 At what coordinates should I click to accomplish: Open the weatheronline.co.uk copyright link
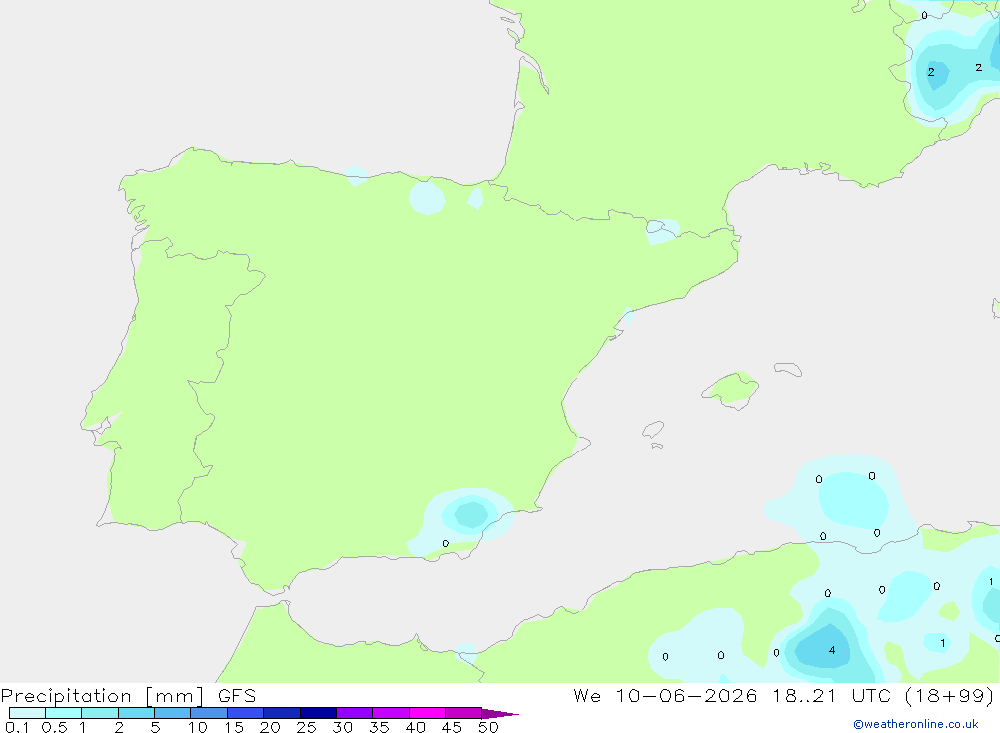coord(916,724)
